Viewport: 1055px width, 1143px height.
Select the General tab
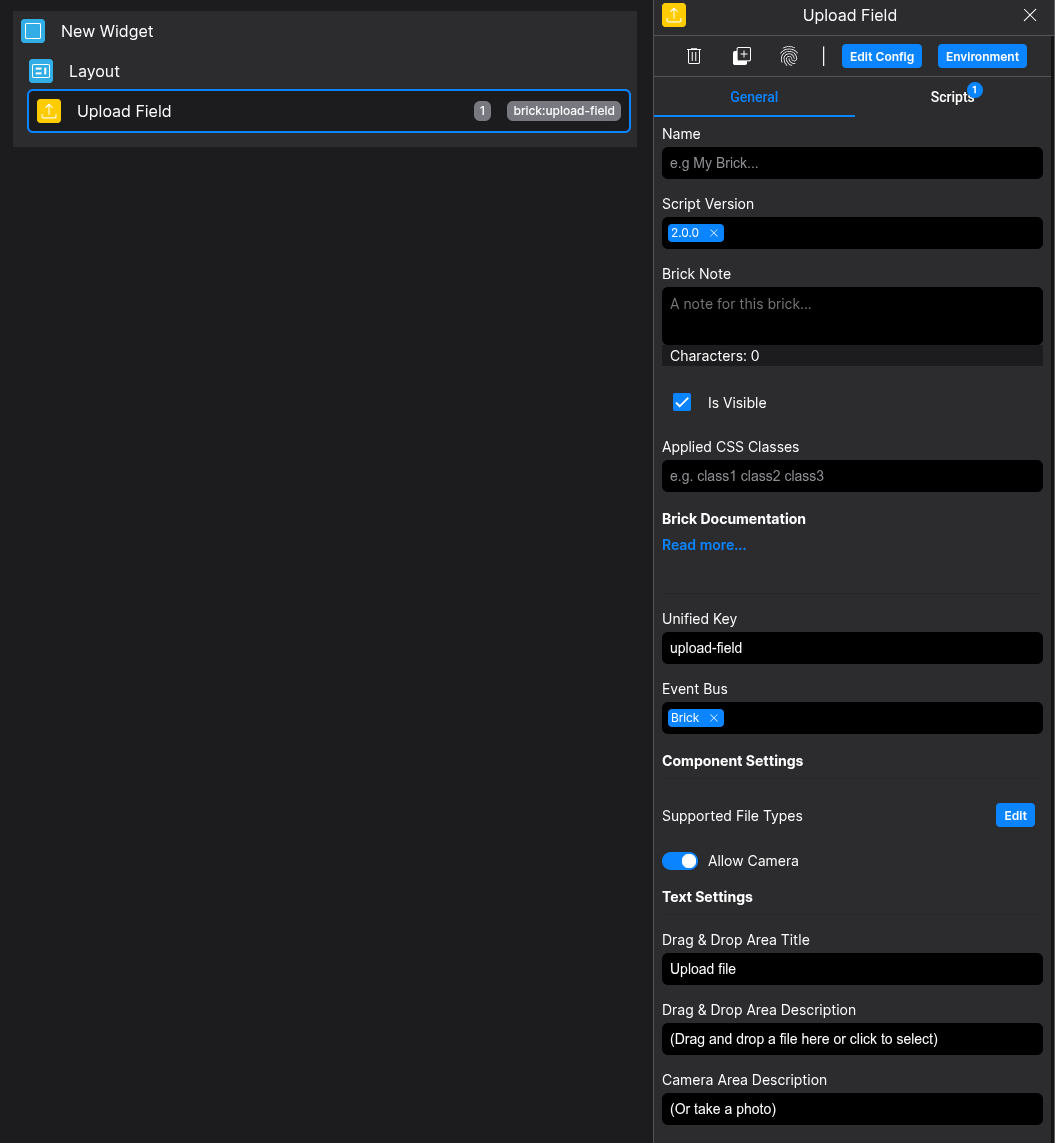[x=754, y=97]
